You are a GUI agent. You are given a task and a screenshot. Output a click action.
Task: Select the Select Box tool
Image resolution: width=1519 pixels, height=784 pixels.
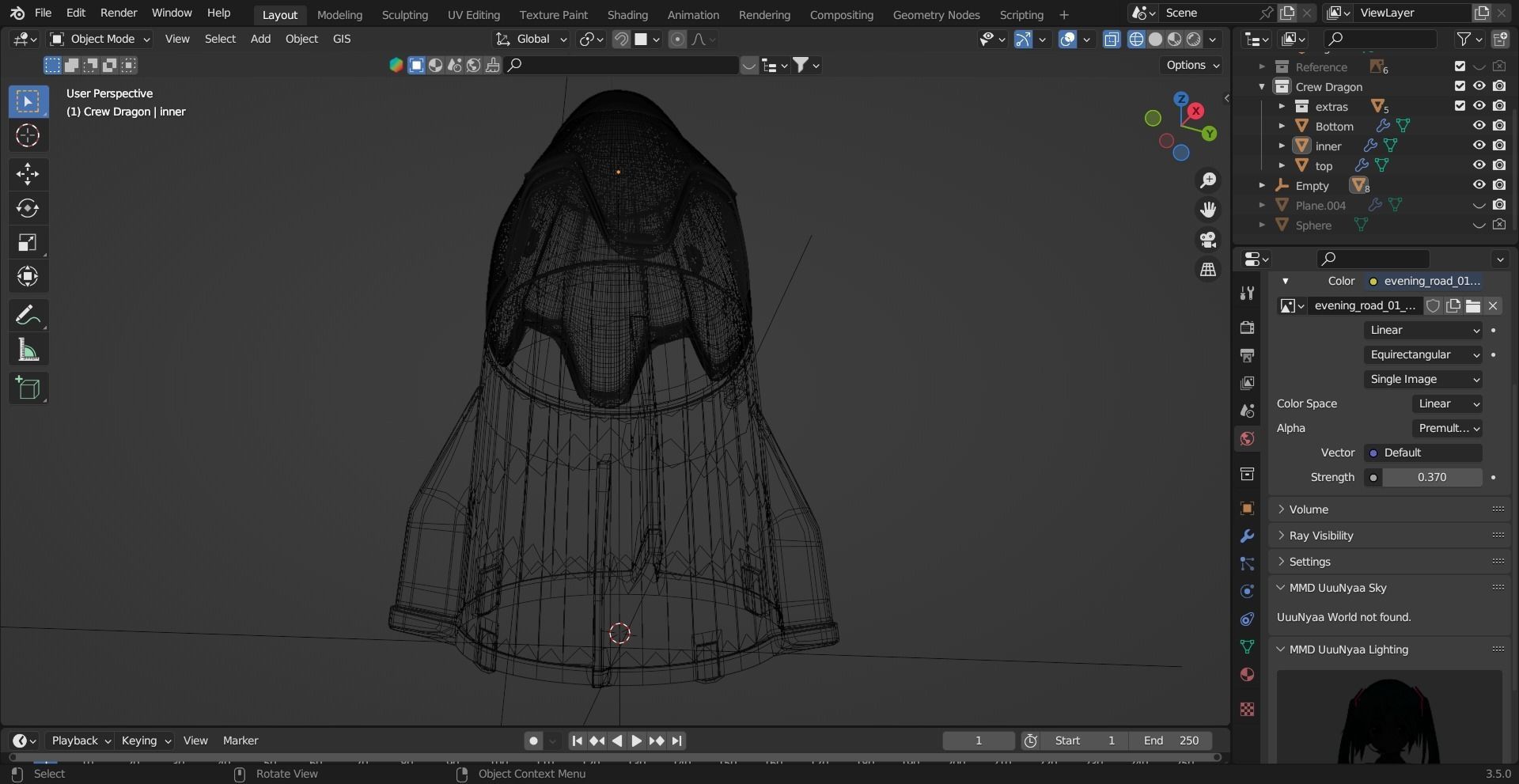tap(28, 101)
